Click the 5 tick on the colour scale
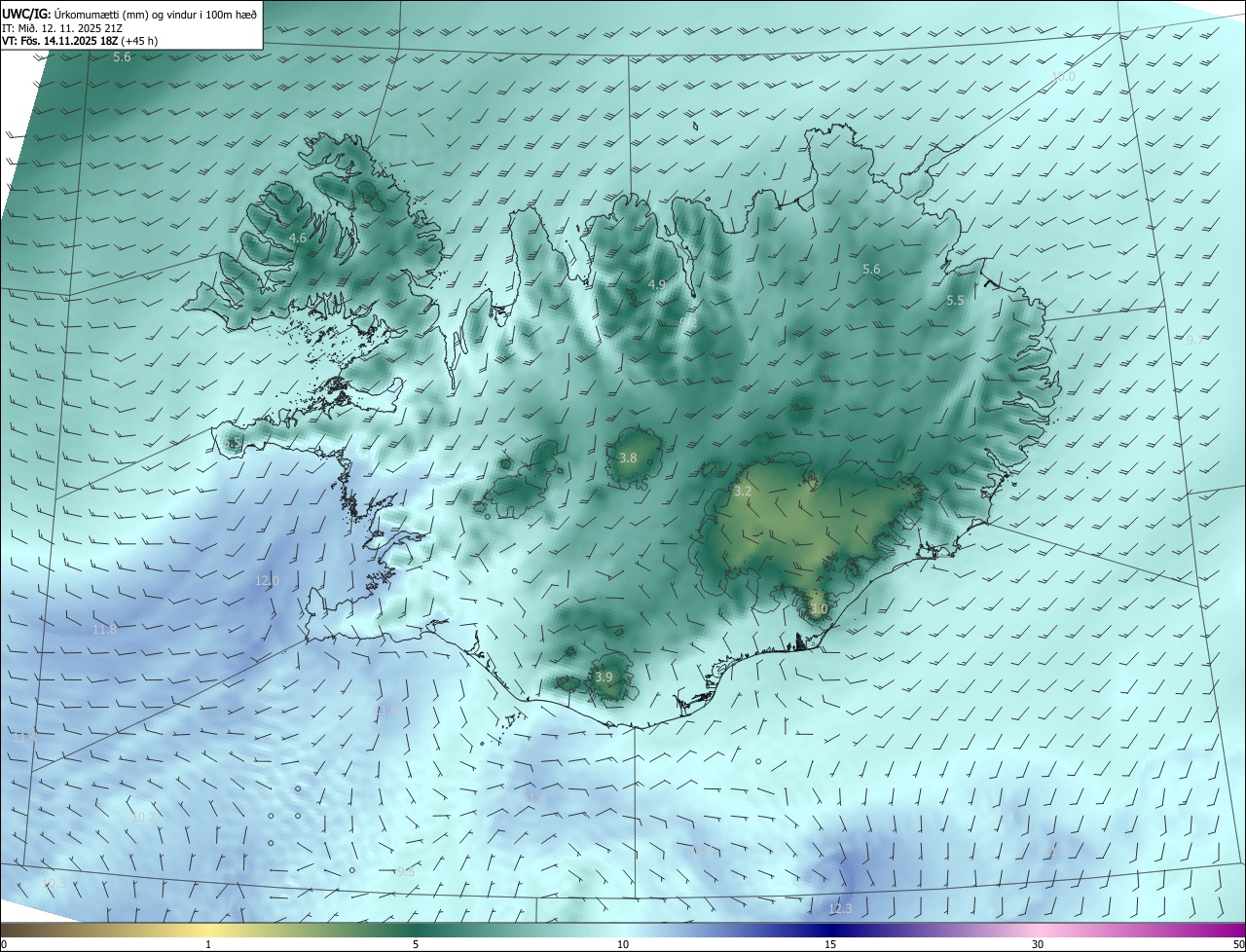Screen dimensions: 1246x952 (416, 944)
